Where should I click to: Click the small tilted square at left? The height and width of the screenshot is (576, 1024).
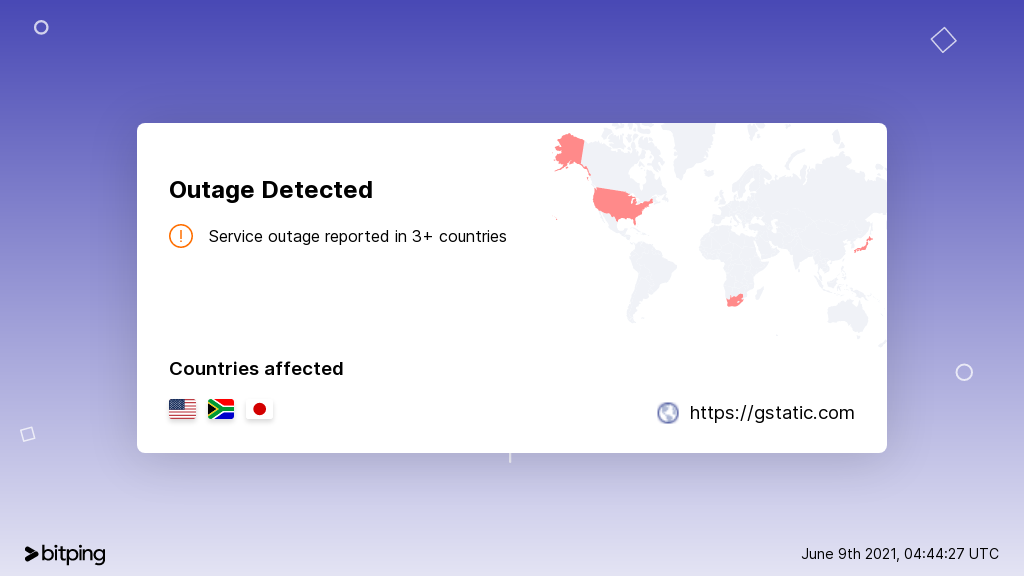coord(27,434)
